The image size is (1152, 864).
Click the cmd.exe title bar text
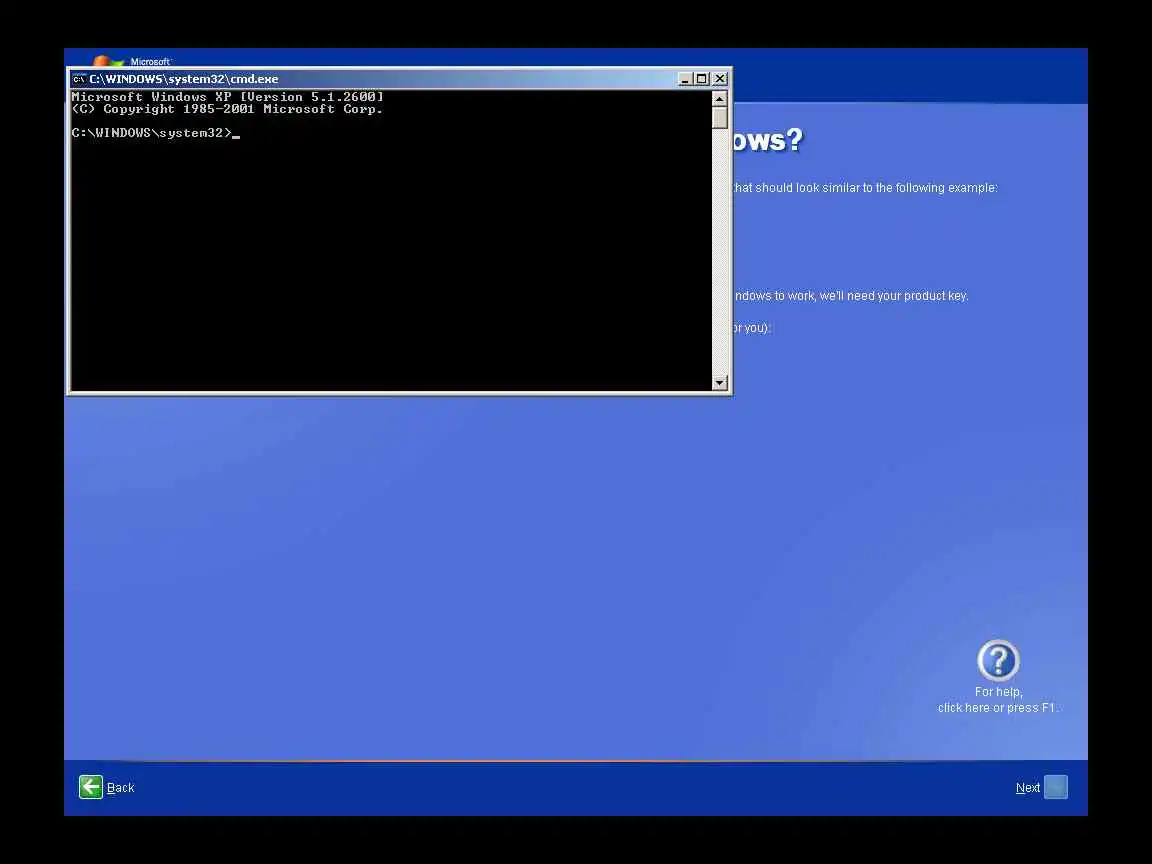click(184, 79)
